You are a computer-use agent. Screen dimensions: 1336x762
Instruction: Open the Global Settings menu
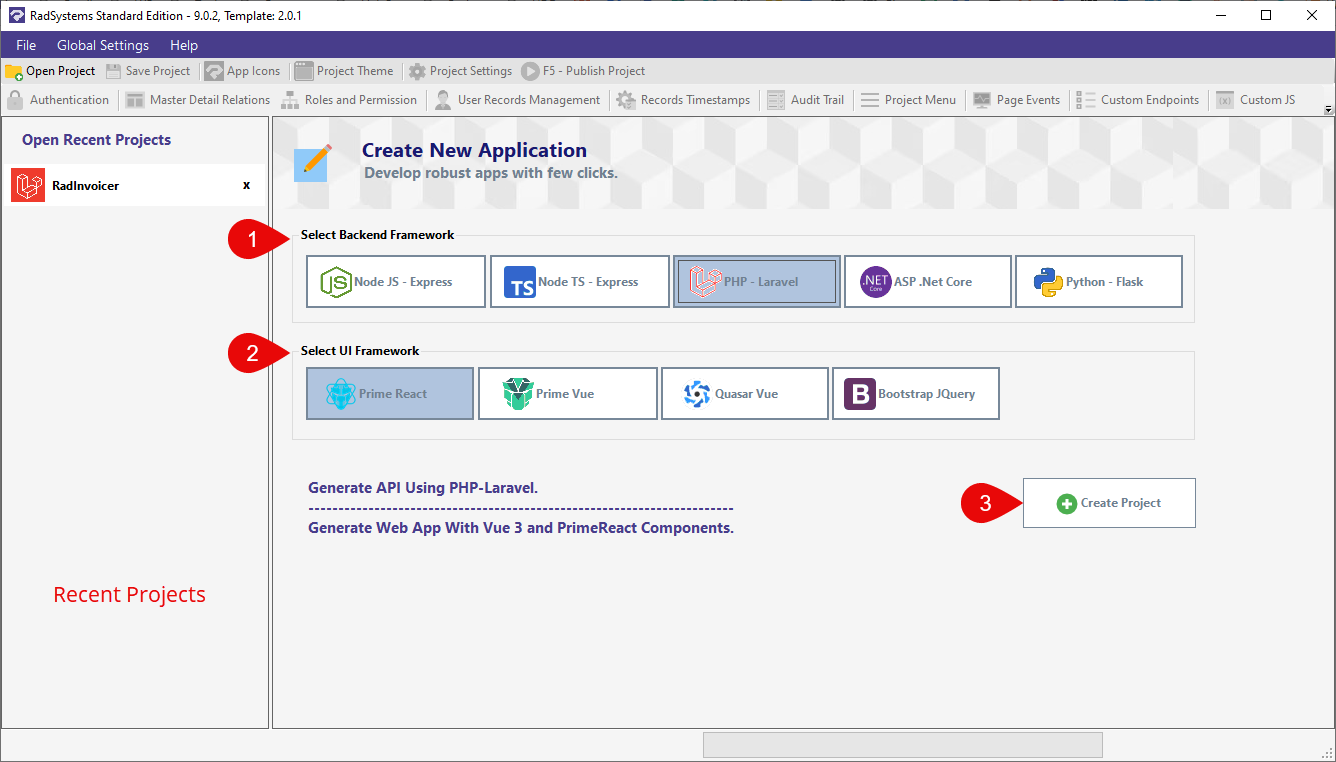click(x=103, y=45)
